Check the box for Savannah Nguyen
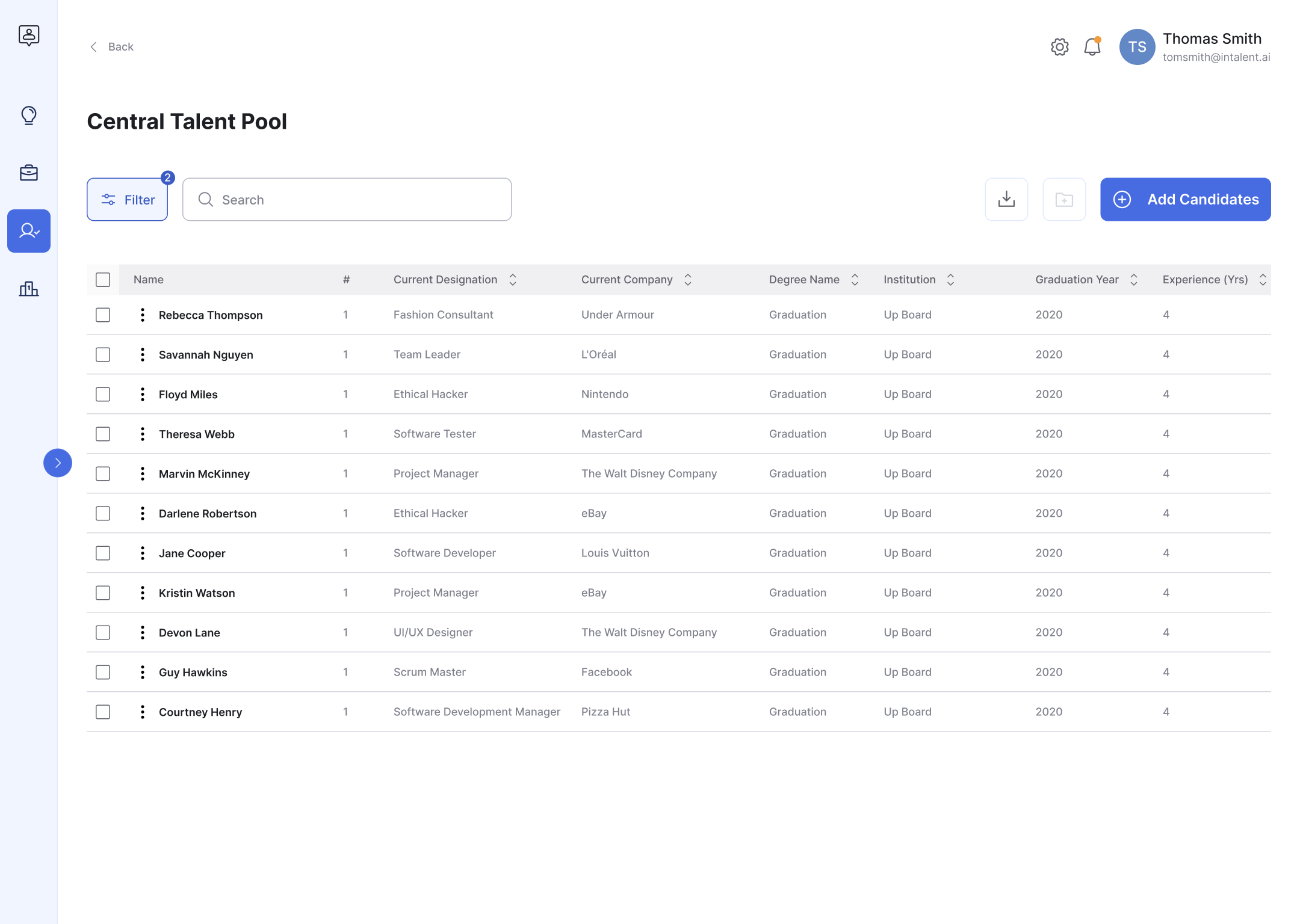Image resolution: width=1300 pixels, height=924 pixels. [103, 354]
